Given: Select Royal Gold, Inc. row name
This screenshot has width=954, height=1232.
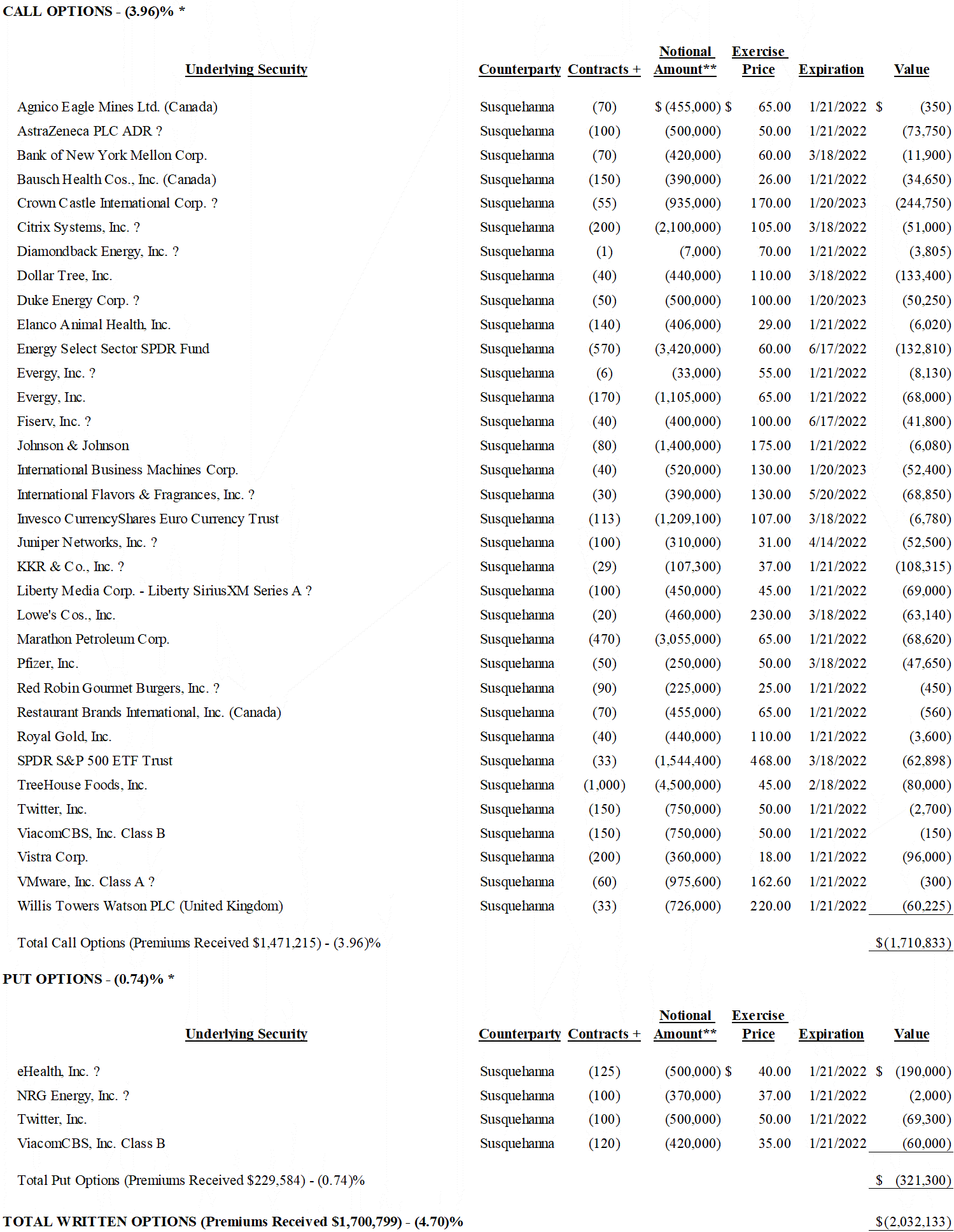Looking at the screenshot, I should point(64,737).
